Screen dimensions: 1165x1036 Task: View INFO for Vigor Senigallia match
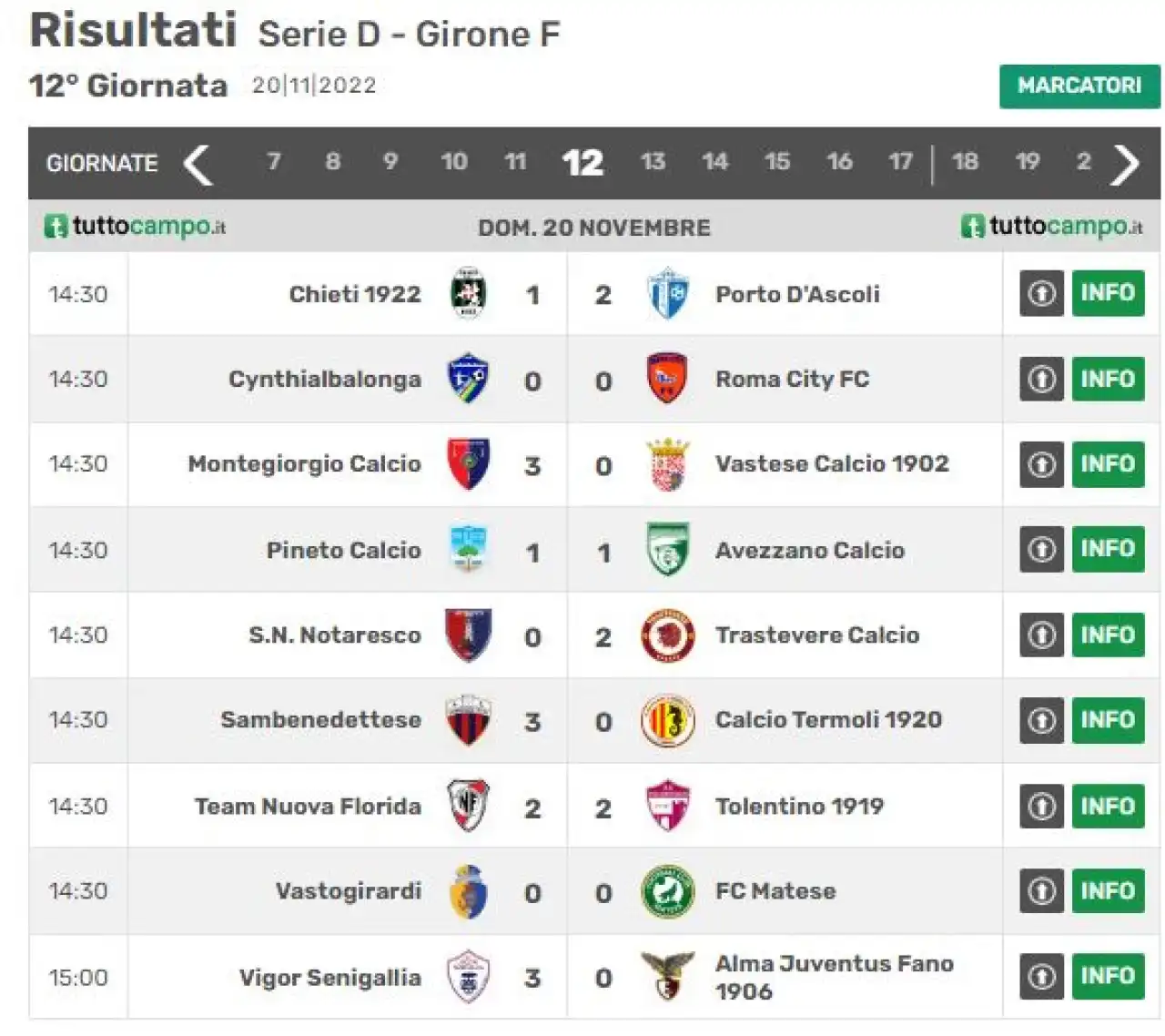click(1108, 976)
